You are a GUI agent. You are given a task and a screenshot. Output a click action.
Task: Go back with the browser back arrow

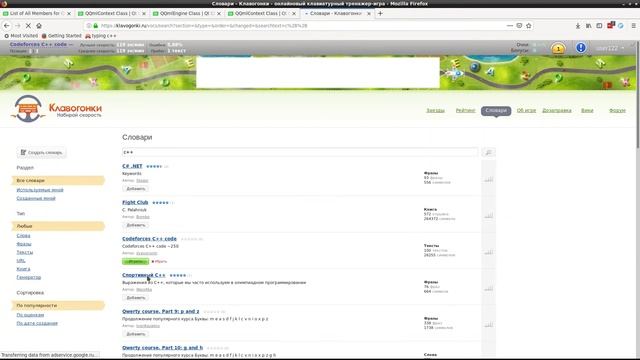click(x=7, y=25)
